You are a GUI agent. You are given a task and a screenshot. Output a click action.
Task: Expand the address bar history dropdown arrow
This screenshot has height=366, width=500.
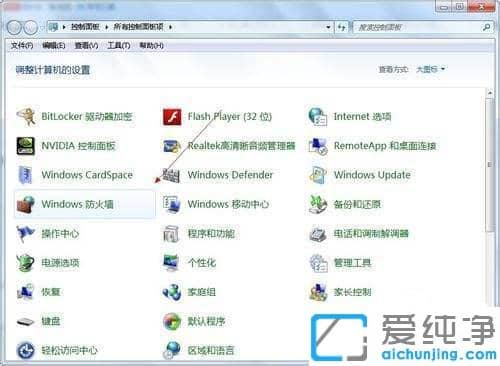point(328,27)
